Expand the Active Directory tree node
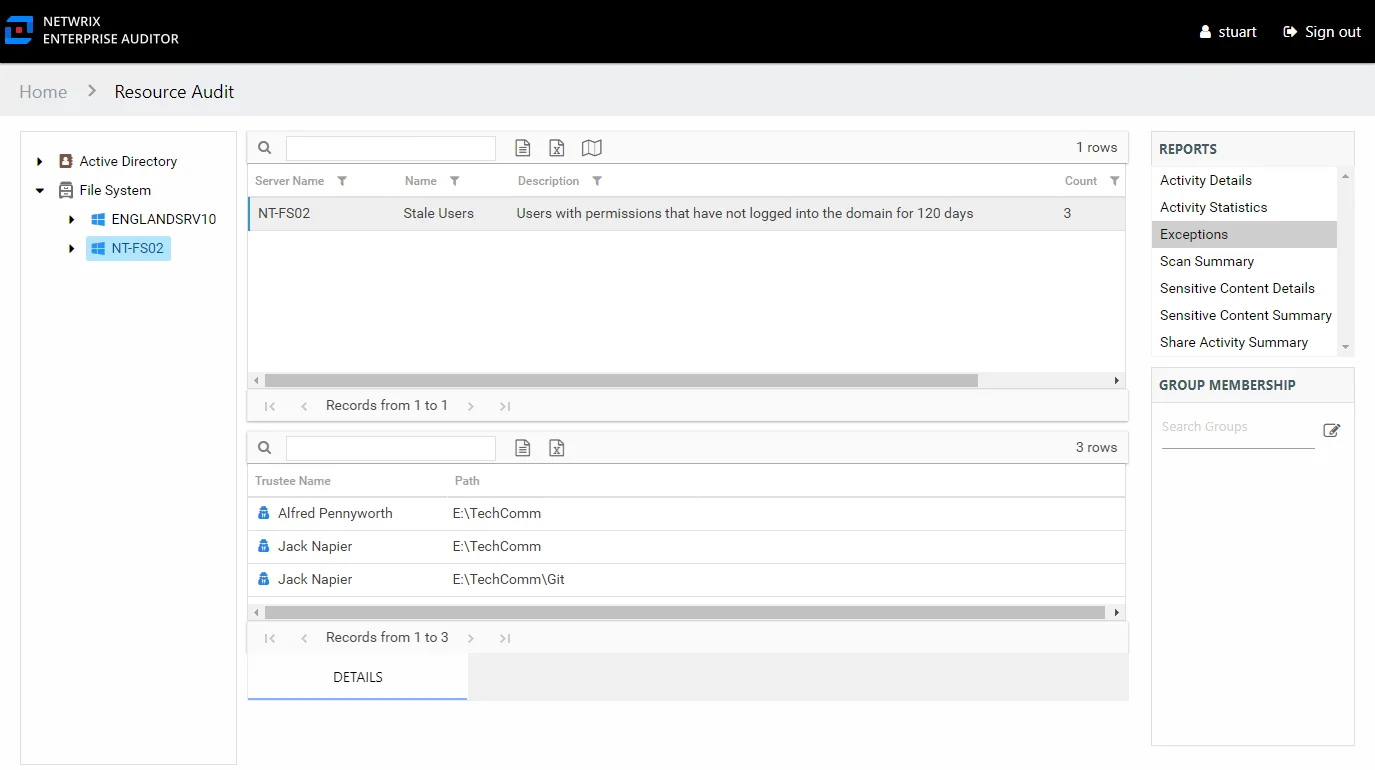Viewport: 1375px width, 770px height. click(x=40, y=161)
